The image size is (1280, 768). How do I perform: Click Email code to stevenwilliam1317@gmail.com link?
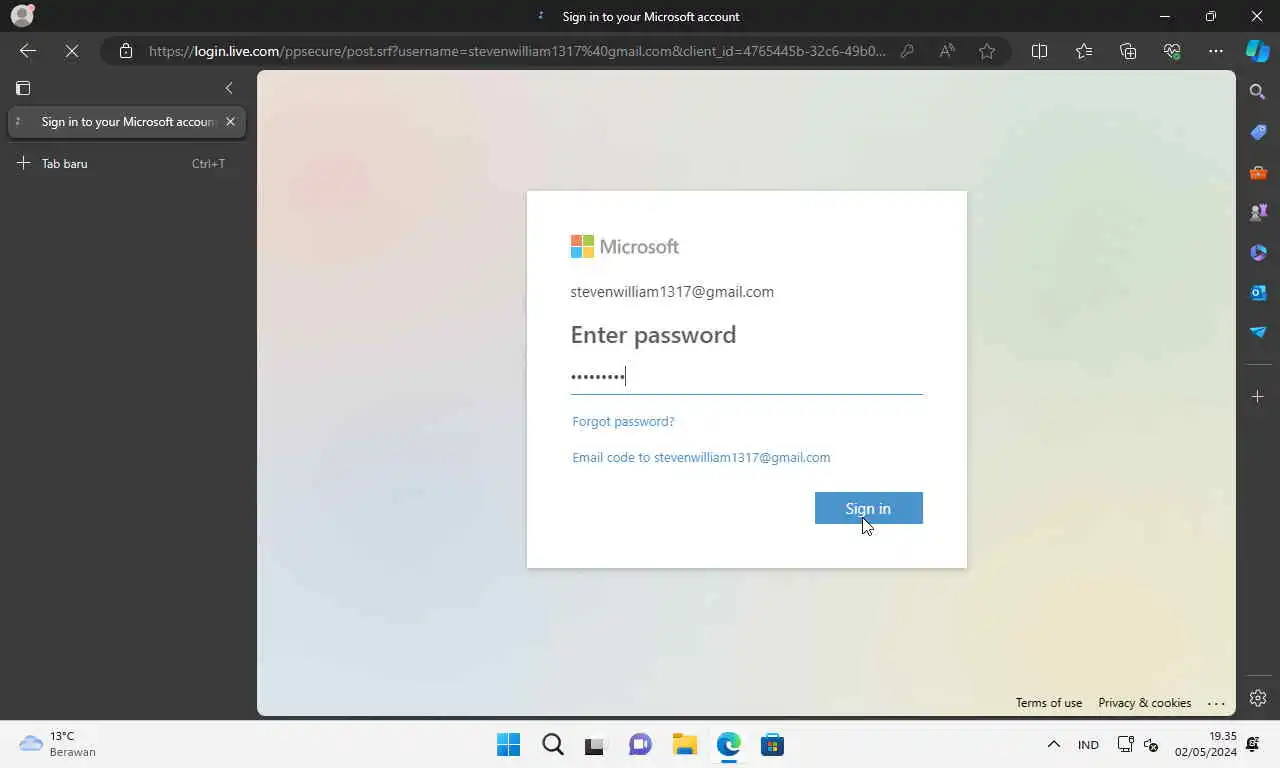tap(701, 457)
